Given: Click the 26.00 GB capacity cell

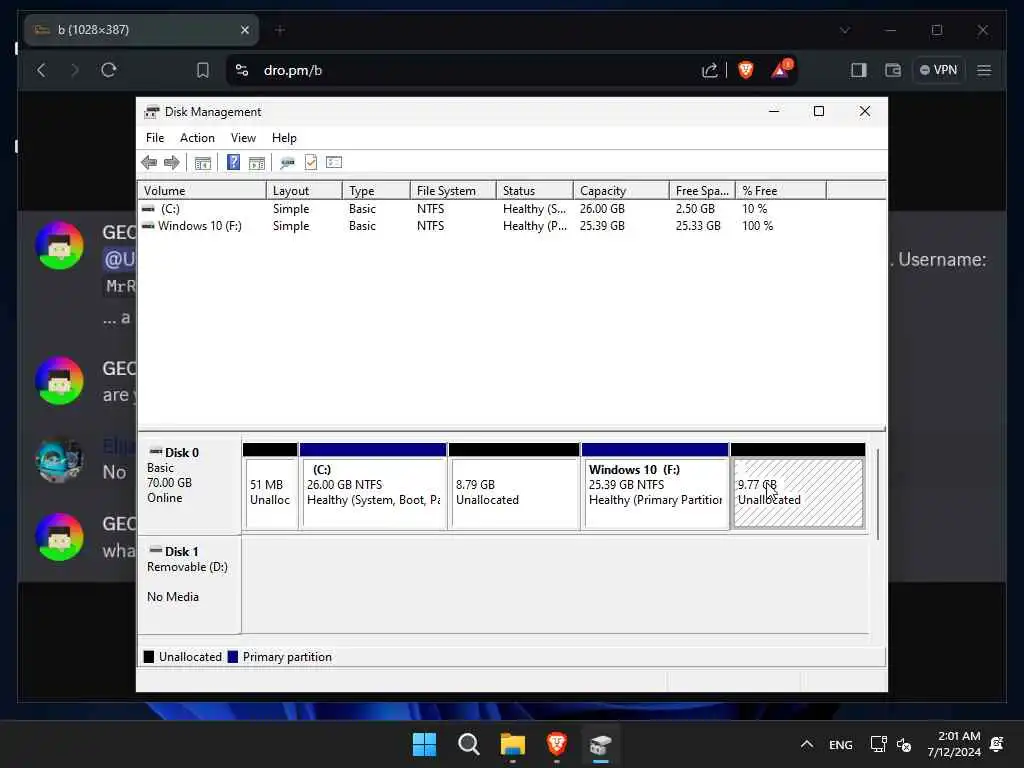Looking at the screenshot, I should [x=602, y=209].
